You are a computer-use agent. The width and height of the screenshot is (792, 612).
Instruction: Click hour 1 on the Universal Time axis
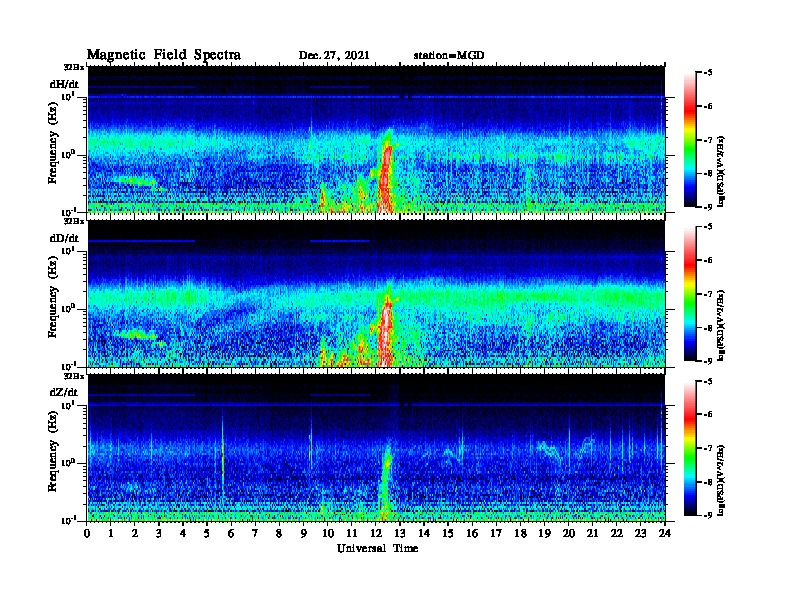[111, 534]
